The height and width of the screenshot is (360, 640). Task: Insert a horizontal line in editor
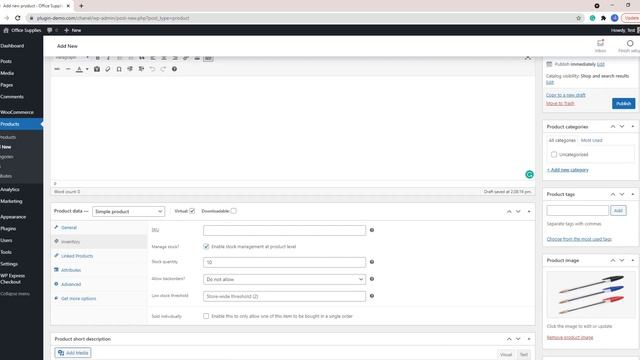click(68, 69)
